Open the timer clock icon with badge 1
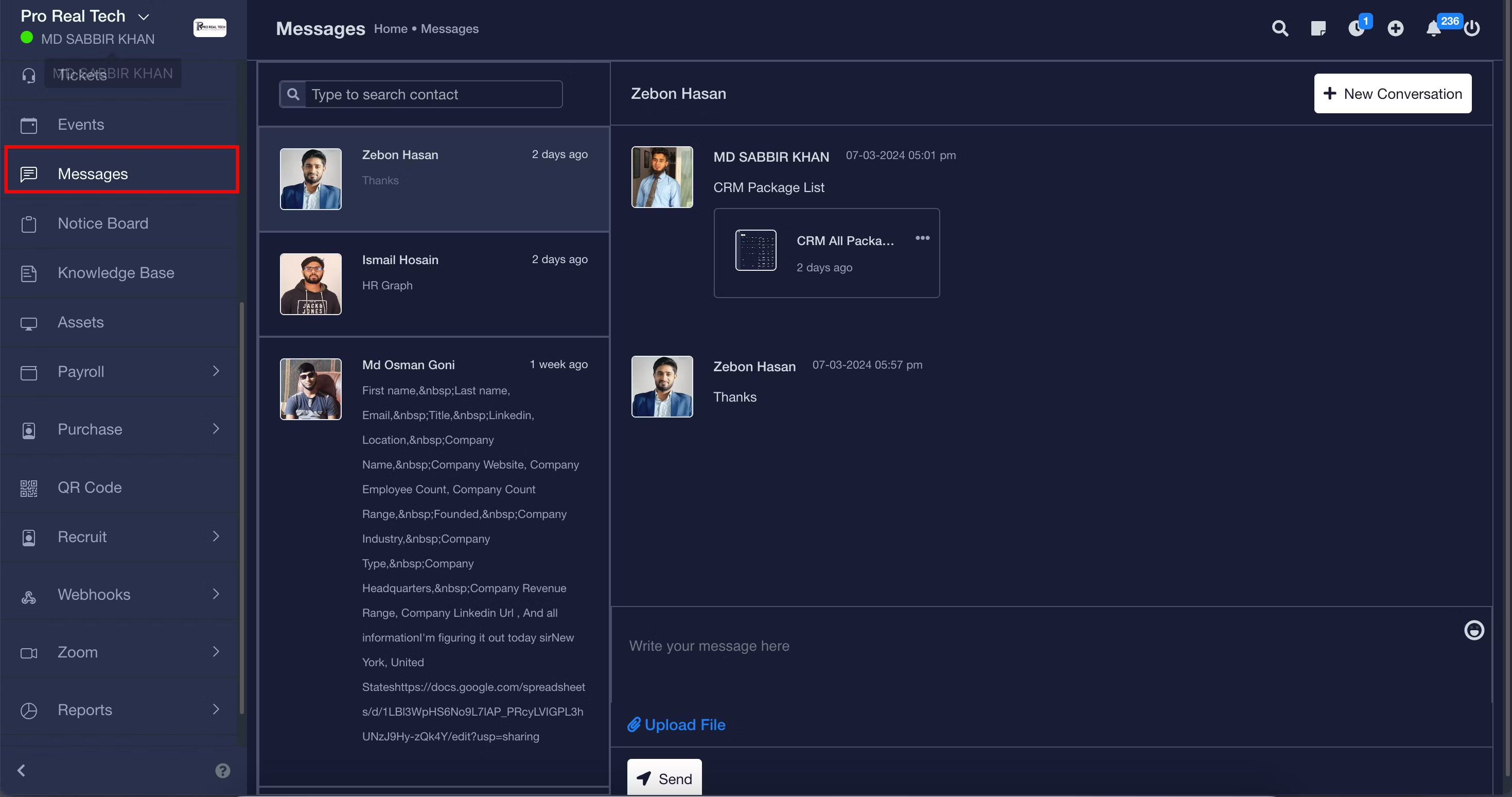The image size is (1512, 797). (x=1357, y=28)
